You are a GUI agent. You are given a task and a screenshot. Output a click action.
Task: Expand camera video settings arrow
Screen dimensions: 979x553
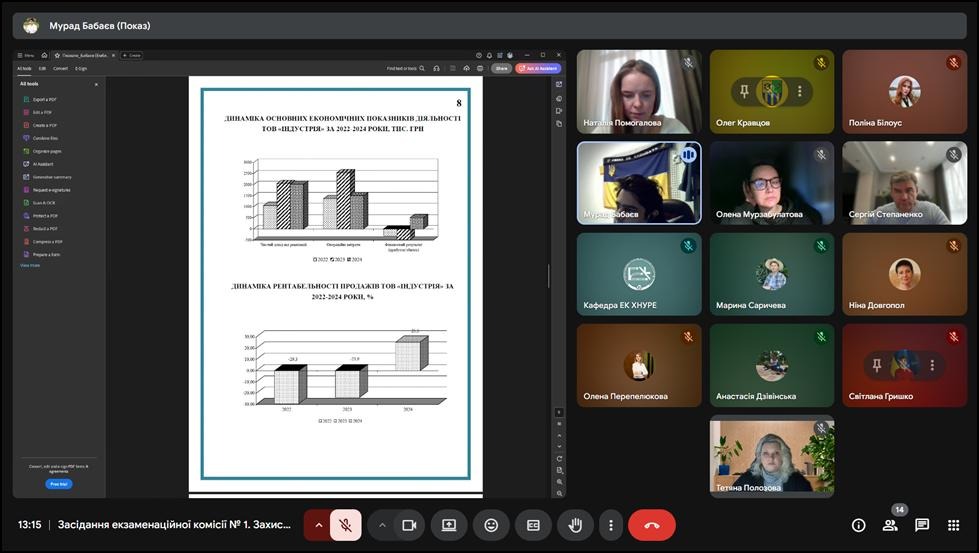pos(382,525)
